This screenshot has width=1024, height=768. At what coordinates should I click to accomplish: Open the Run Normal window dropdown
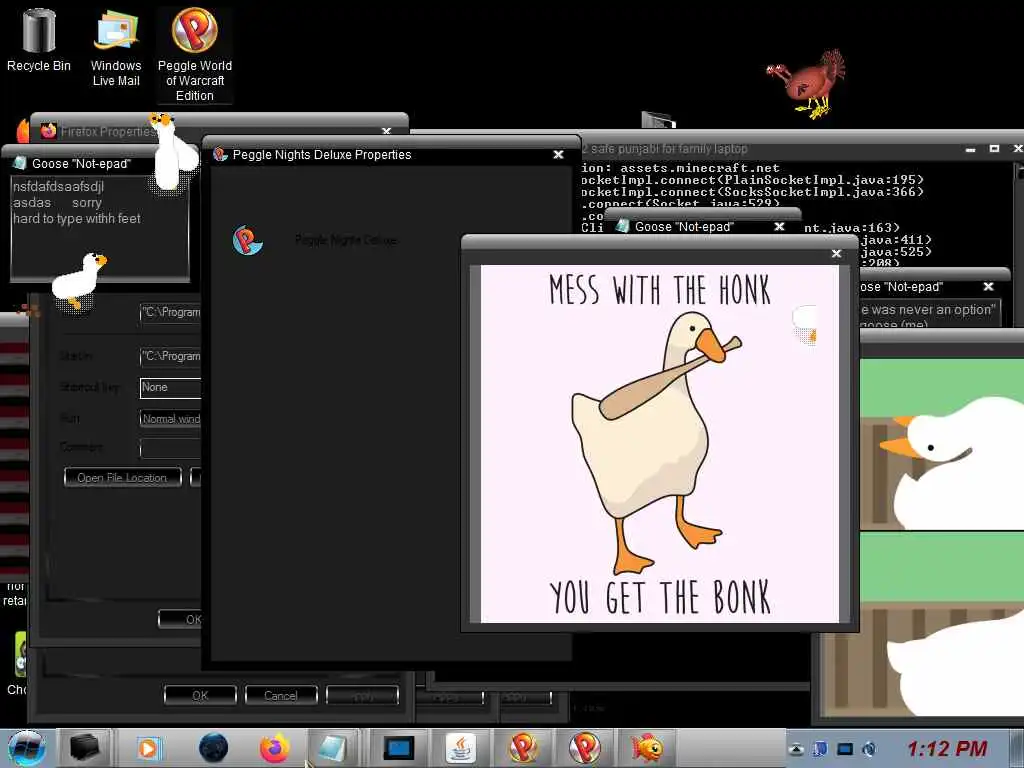170,419
